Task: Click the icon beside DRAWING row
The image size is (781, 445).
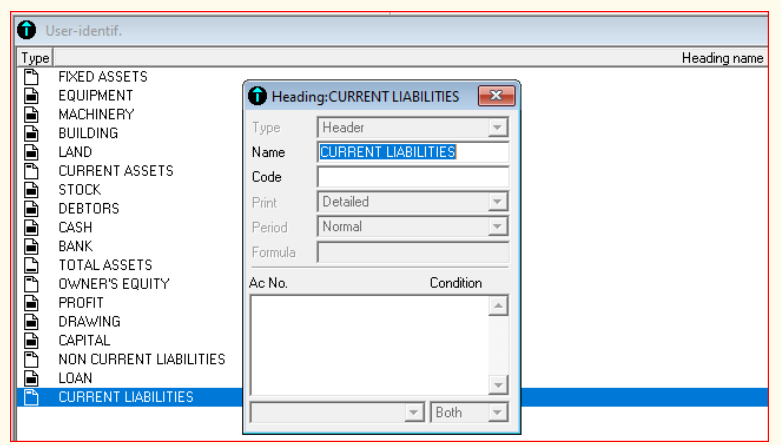Action: coord(31,322)
